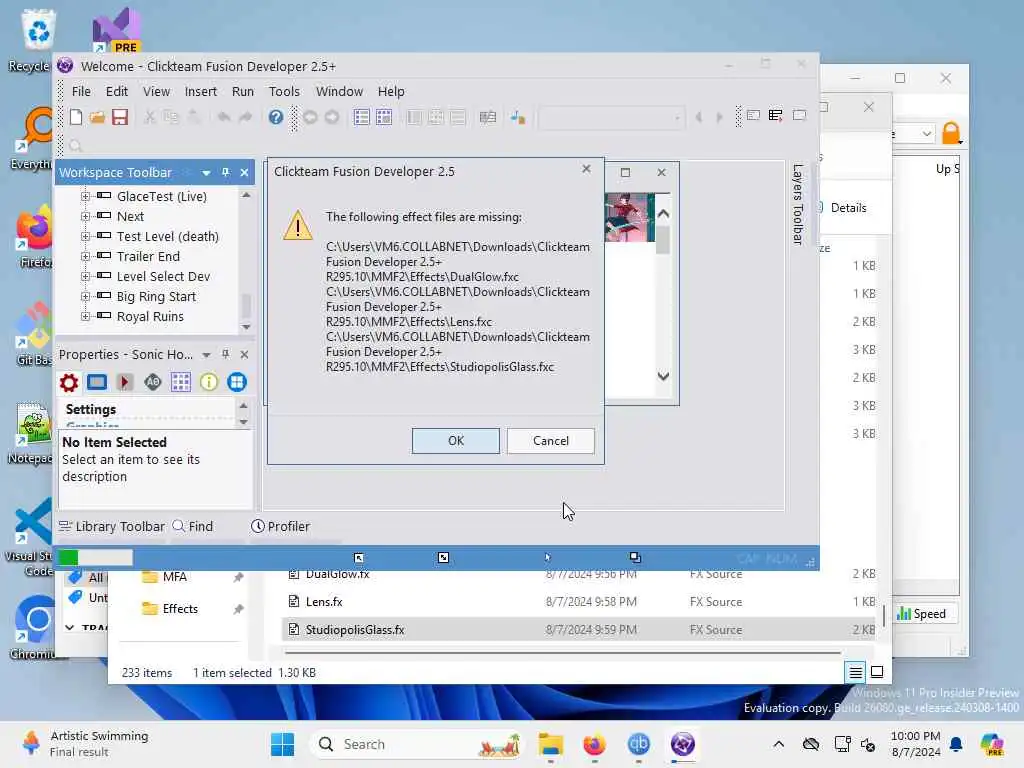The height and width of the screenshot is (768, 1024).
Task: Expand the Big Ring Start tree node
Action: pos(85,296)
